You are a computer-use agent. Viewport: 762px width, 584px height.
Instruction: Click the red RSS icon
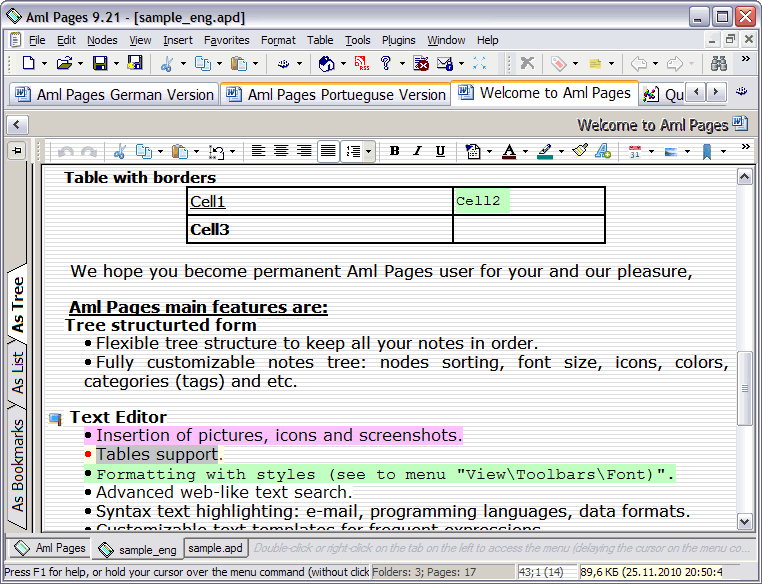click(362, 63)
